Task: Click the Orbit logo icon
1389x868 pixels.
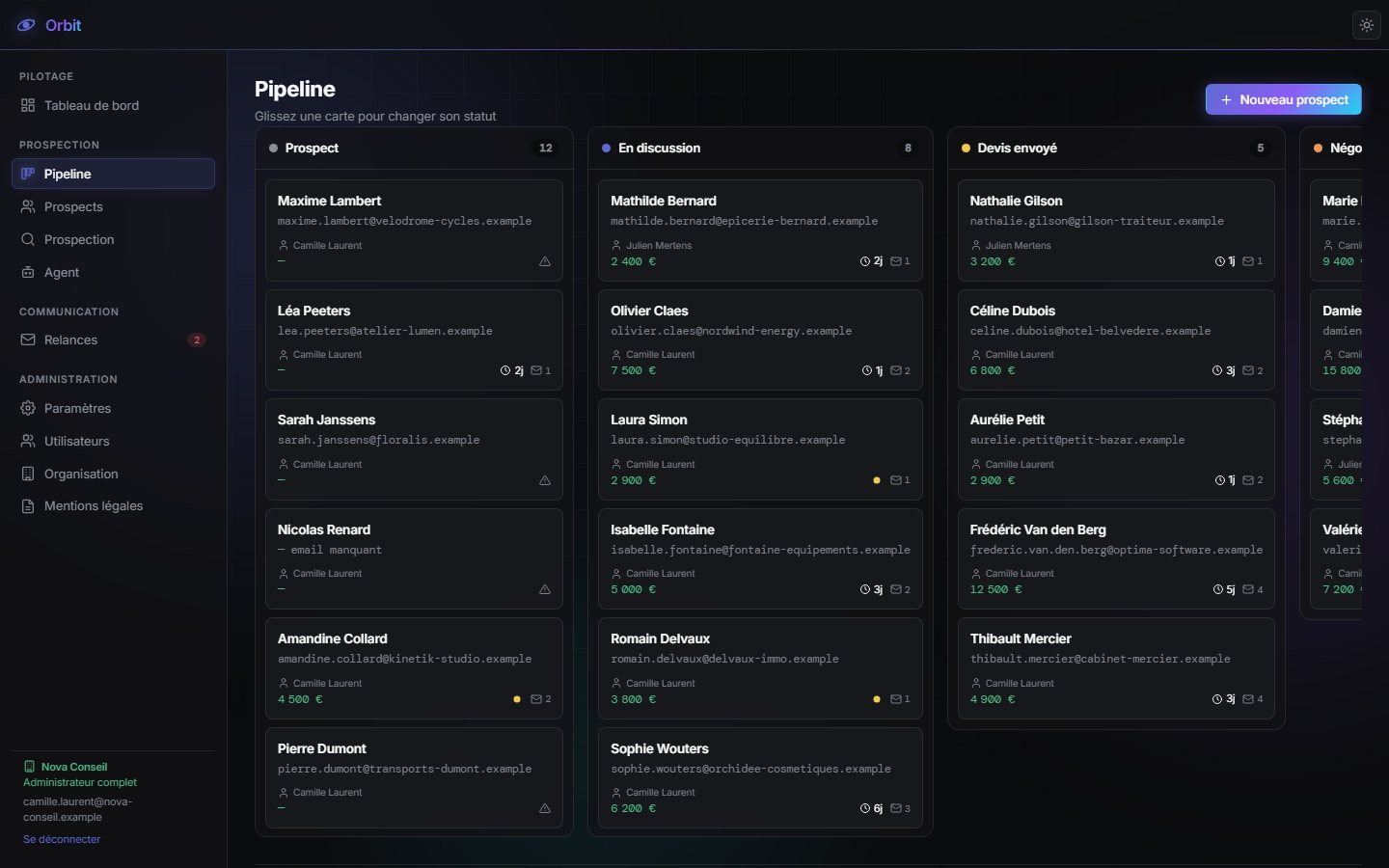Action: pos(26,25)
